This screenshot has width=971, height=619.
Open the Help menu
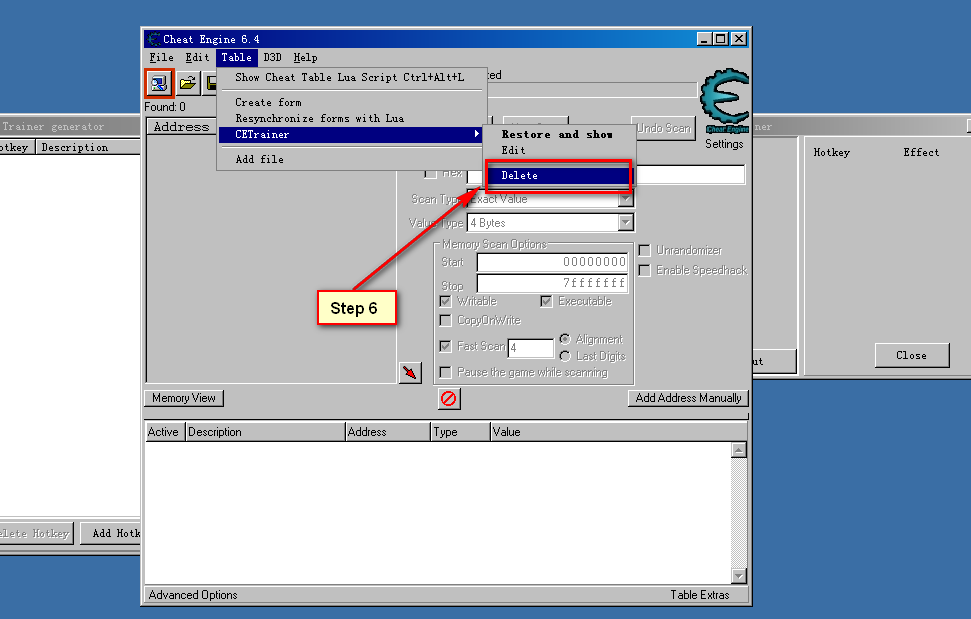coord(305,58)
